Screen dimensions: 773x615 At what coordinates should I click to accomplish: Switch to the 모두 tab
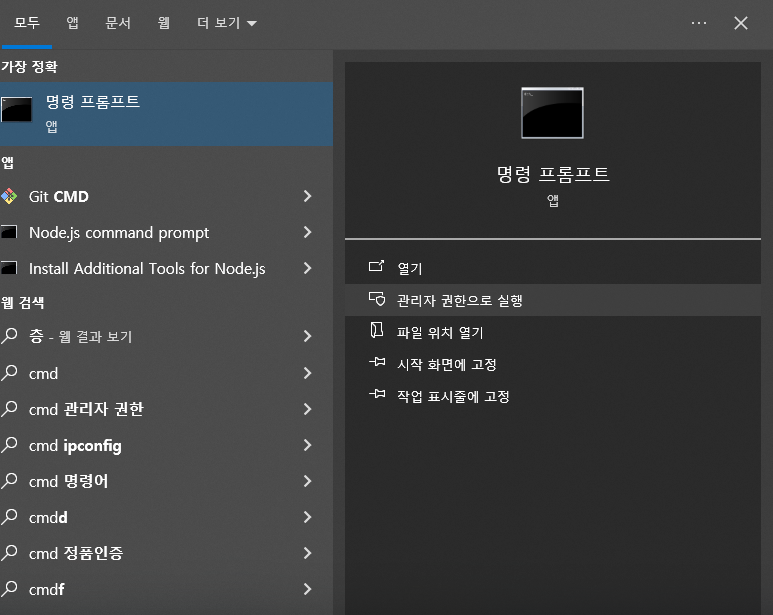[27, 23]
